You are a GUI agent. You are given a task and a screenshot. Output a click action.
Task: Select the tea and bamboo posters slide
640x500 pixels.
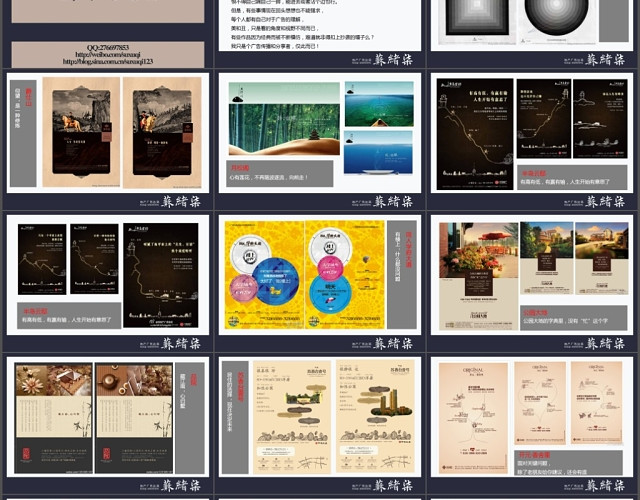(108, 417)
